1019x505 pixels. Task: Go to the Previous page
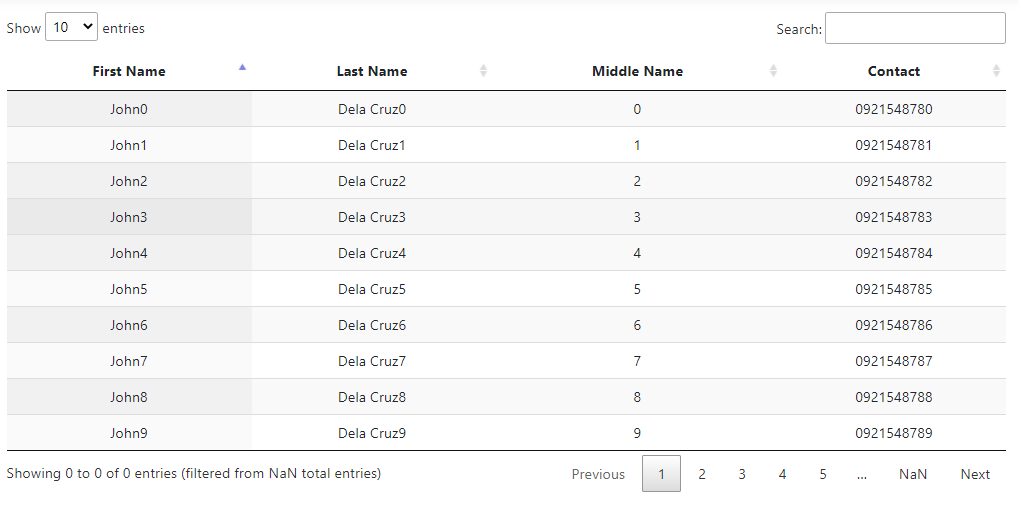coord(598,475)
